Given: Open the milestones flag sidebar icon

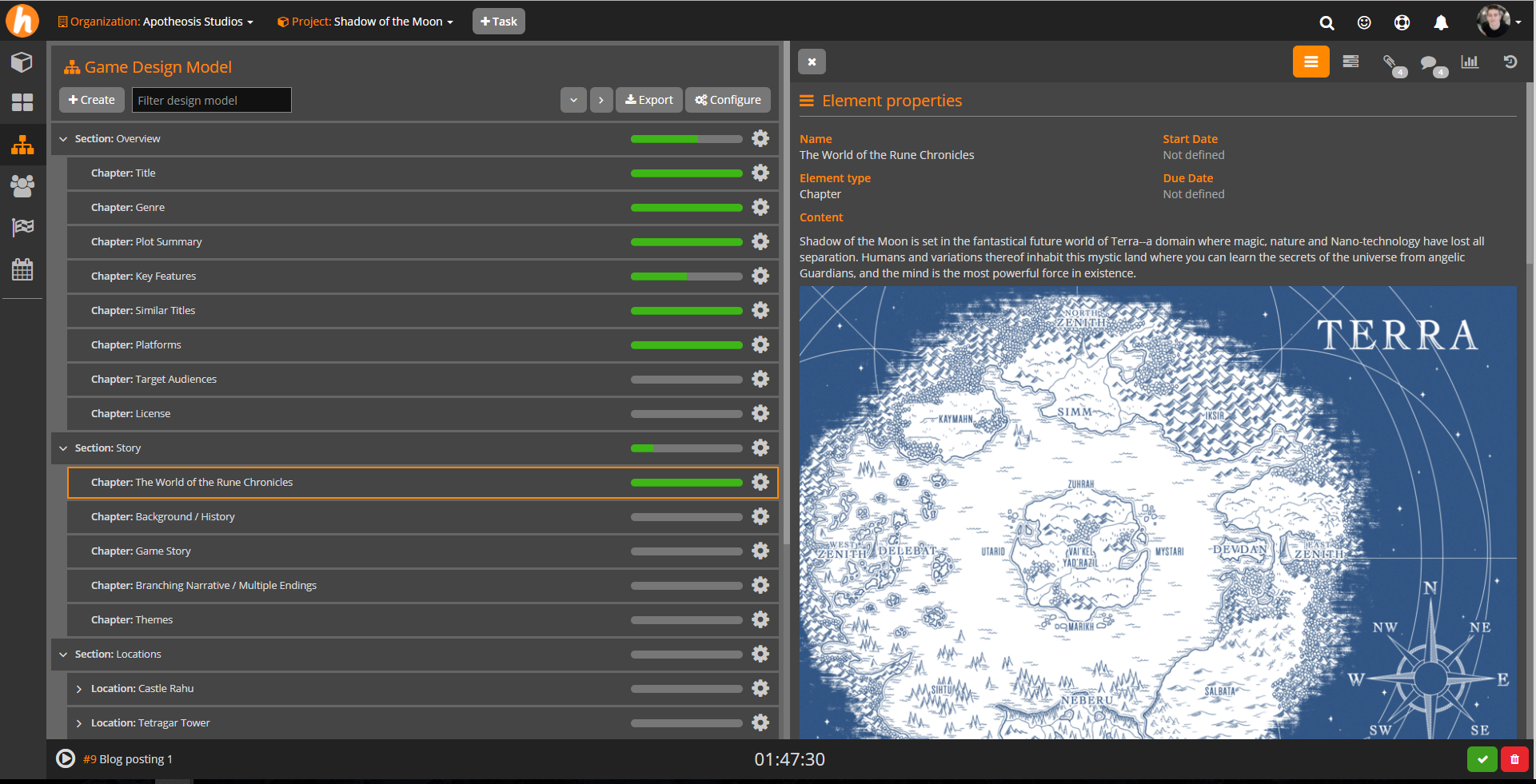Looking at the screenshot, I should pos(22,228).
